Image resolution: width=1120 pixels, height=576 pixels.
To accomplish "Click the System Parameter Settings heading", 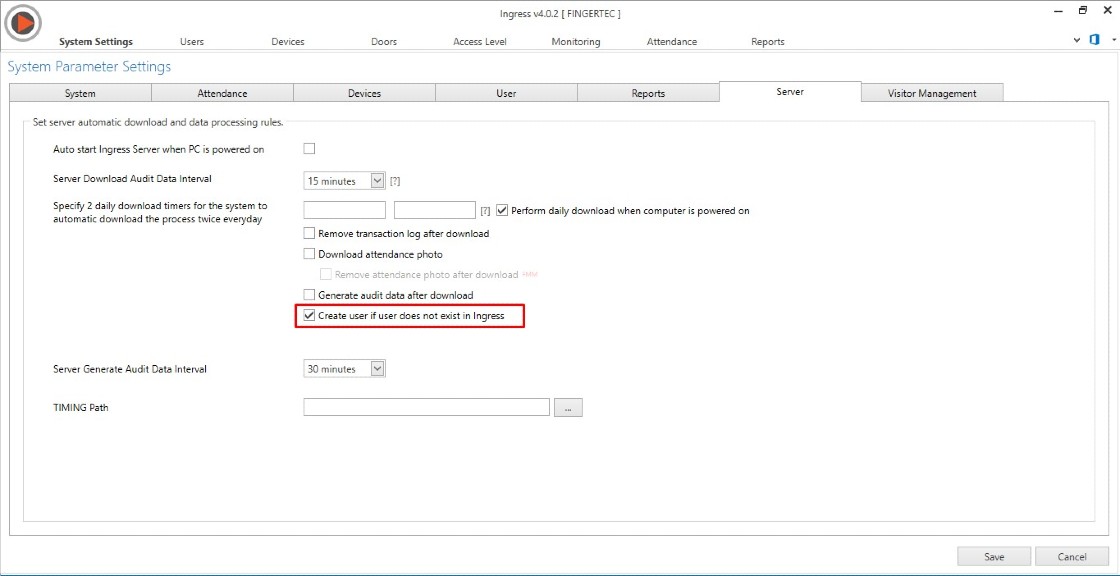I will coord(89,67).
